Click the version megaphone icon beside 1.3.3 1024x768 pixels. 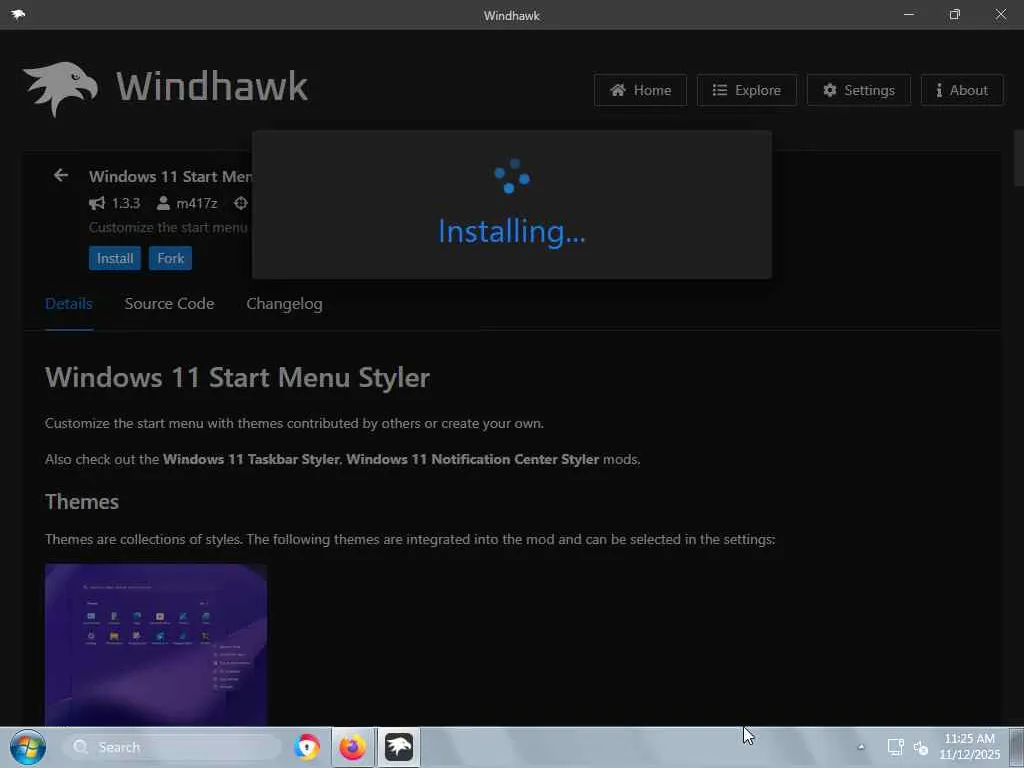97,203
